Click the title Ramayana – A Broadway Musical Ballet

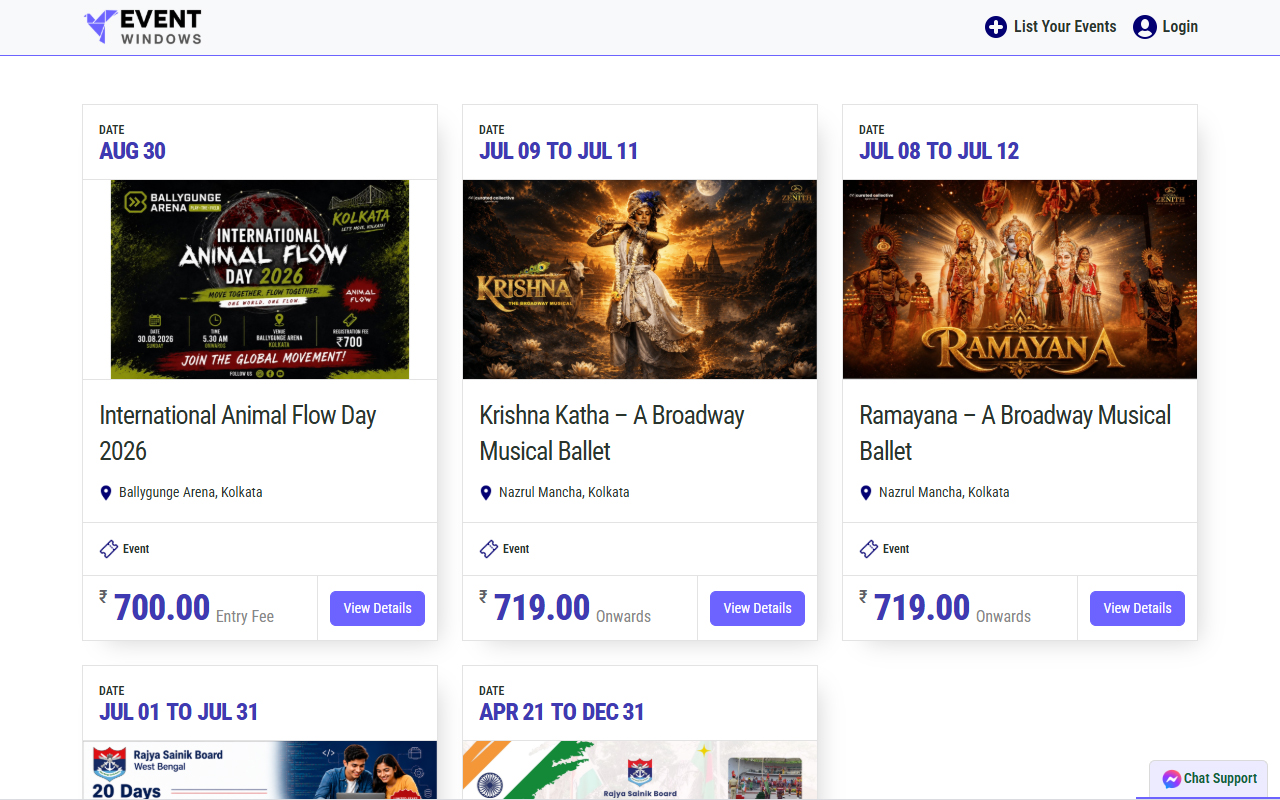pyautogui.click(x=1015, y=433)
